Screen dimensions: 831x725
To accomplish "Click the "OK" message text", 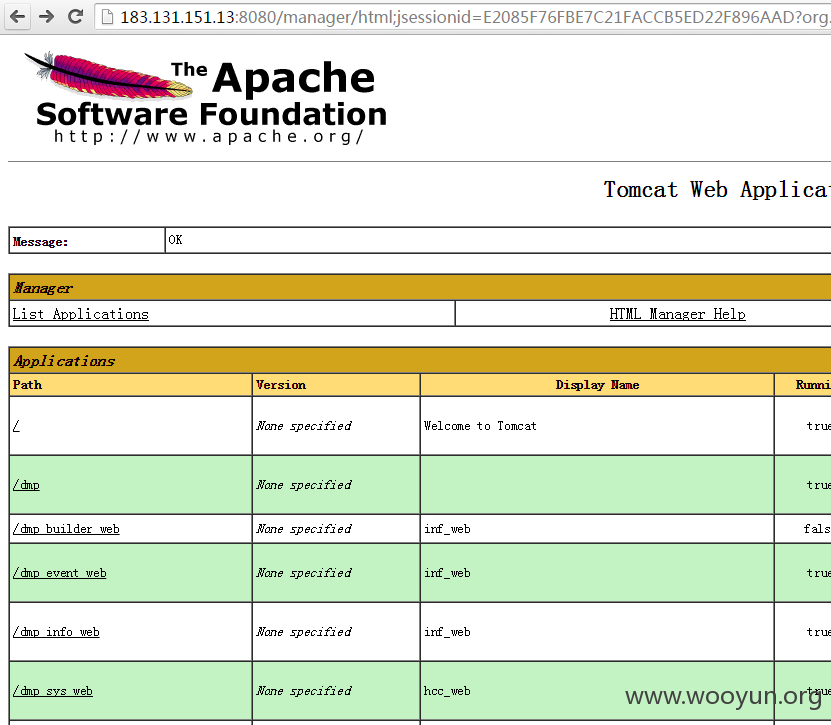I will 175,240.
